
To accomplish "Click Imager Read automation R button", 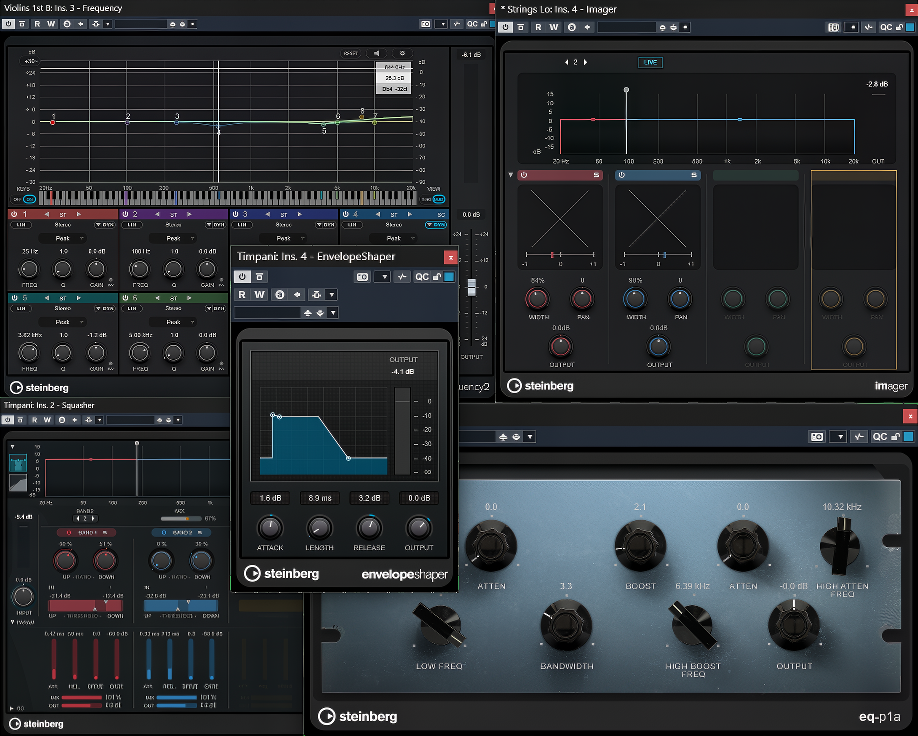I will click(x=538, y=27).
